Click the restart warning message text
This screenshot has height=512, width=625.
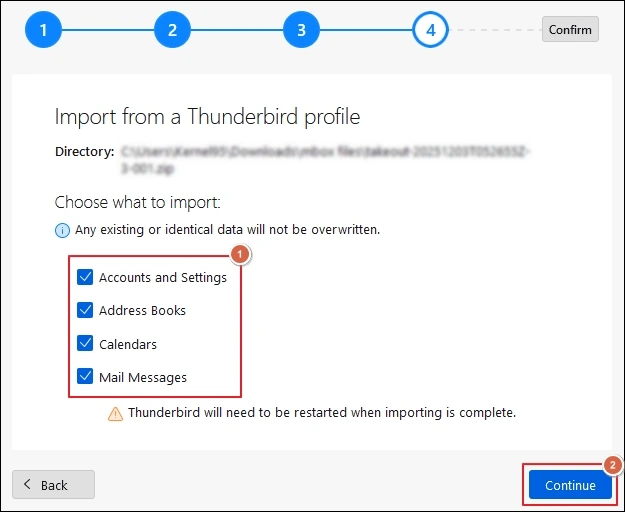coord(322,413)
